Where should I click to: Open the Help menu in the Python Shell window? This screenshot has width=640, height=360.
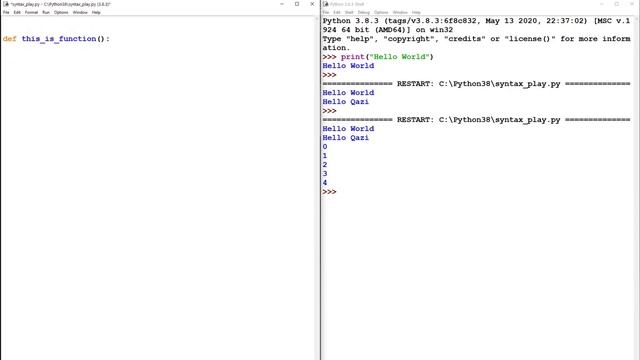[416, 13]
